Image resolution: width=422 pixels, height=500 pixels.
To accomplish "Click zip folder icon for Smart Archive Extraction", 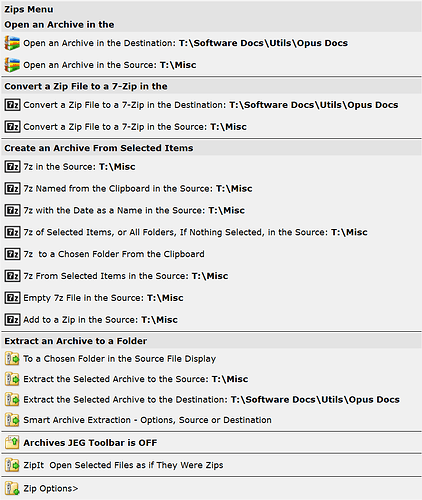I will [12, 420].
